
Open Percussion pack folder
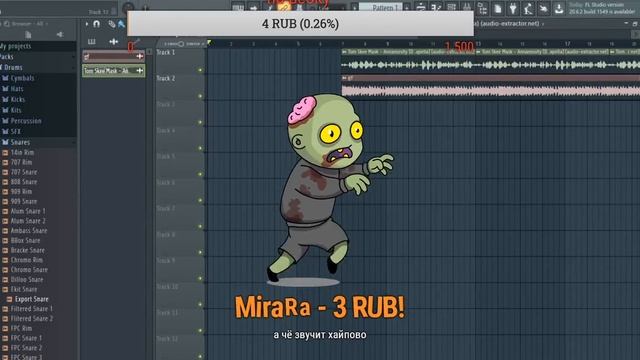coord(26,121)
